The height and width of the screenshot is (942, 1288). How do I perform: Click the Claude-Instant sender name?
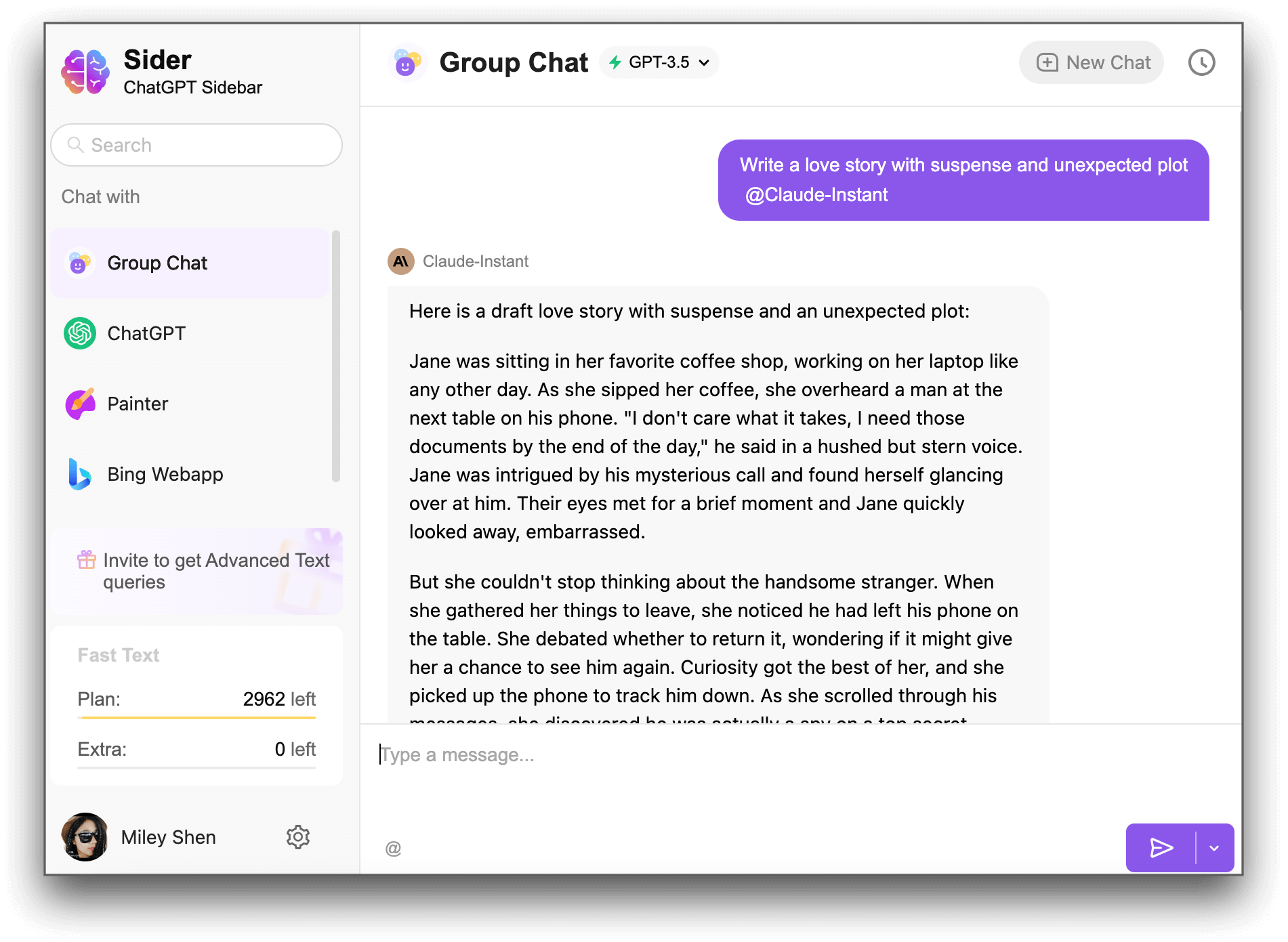coord(476,261)
